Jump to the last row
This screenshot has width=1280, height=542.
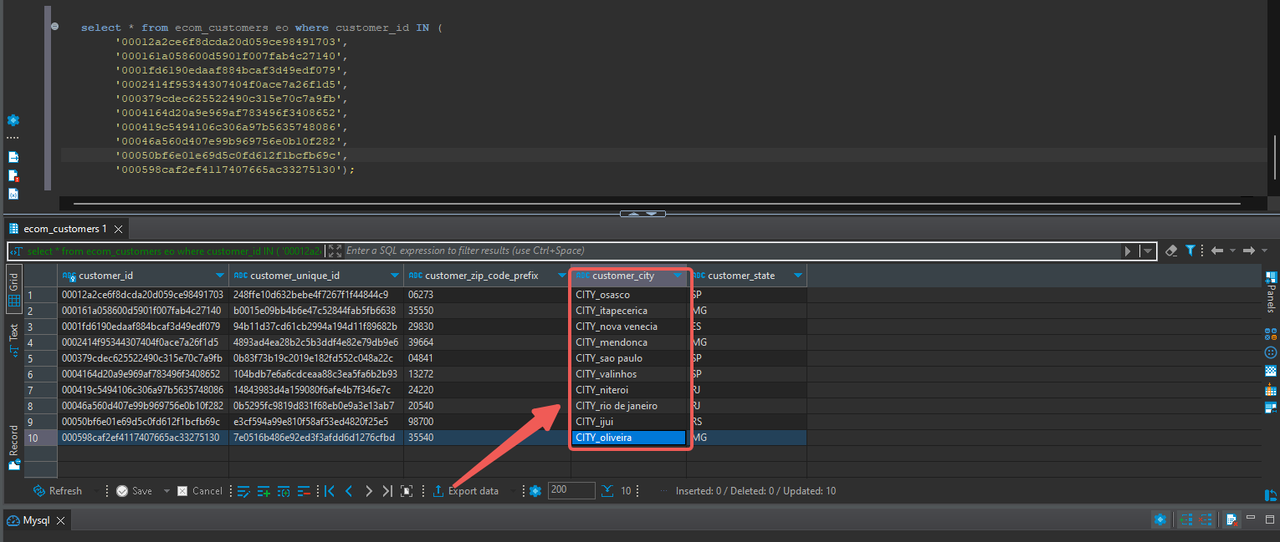coord(387,491)
